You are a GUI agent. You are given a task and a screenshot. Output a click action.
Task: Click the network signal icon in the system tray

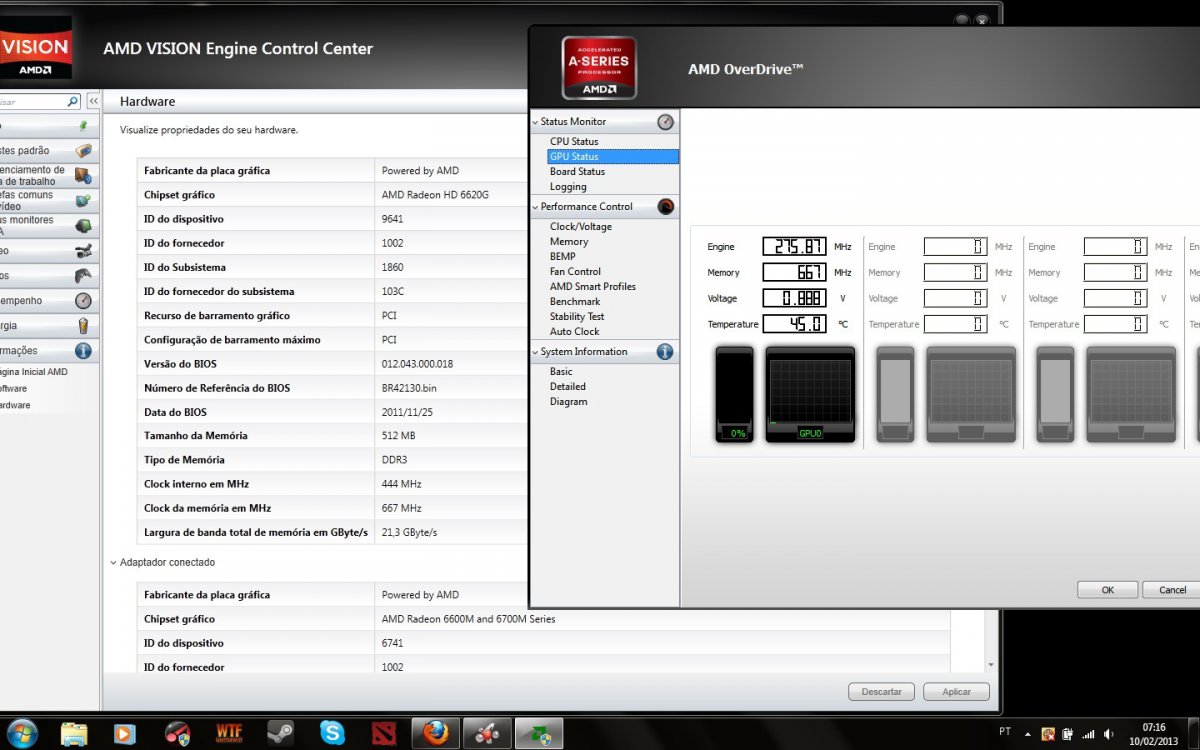pyautogui.click(x=1088, y=734)
